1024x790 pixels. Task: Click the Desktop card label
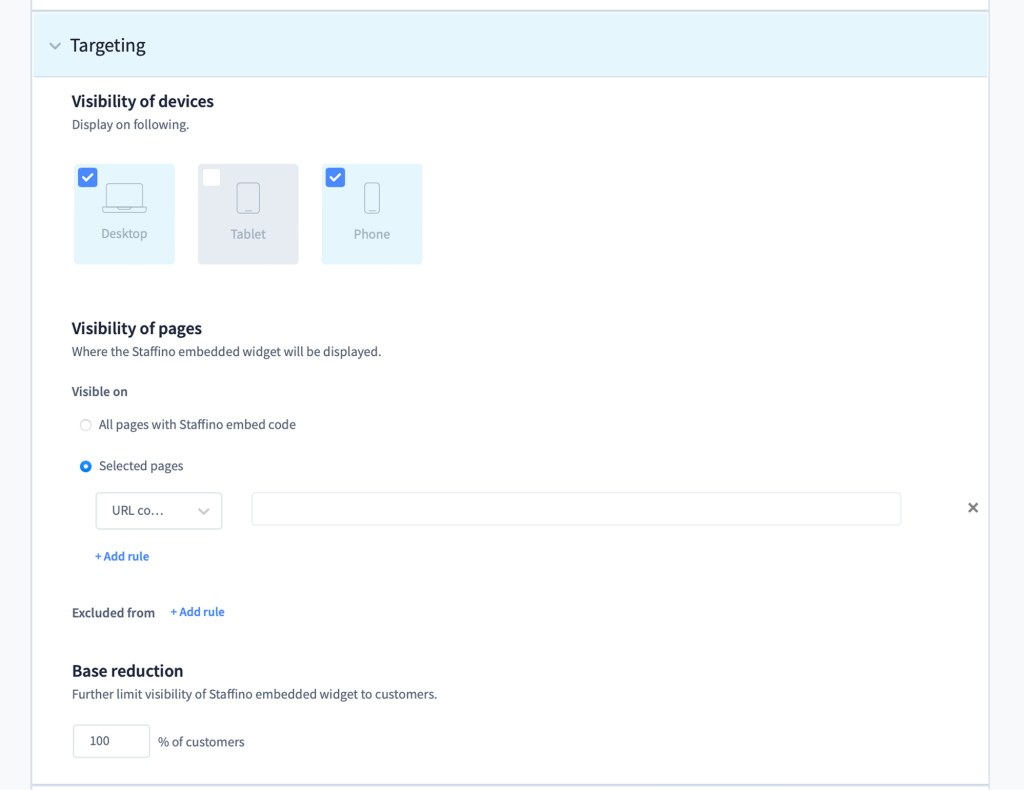coord(124,233)
